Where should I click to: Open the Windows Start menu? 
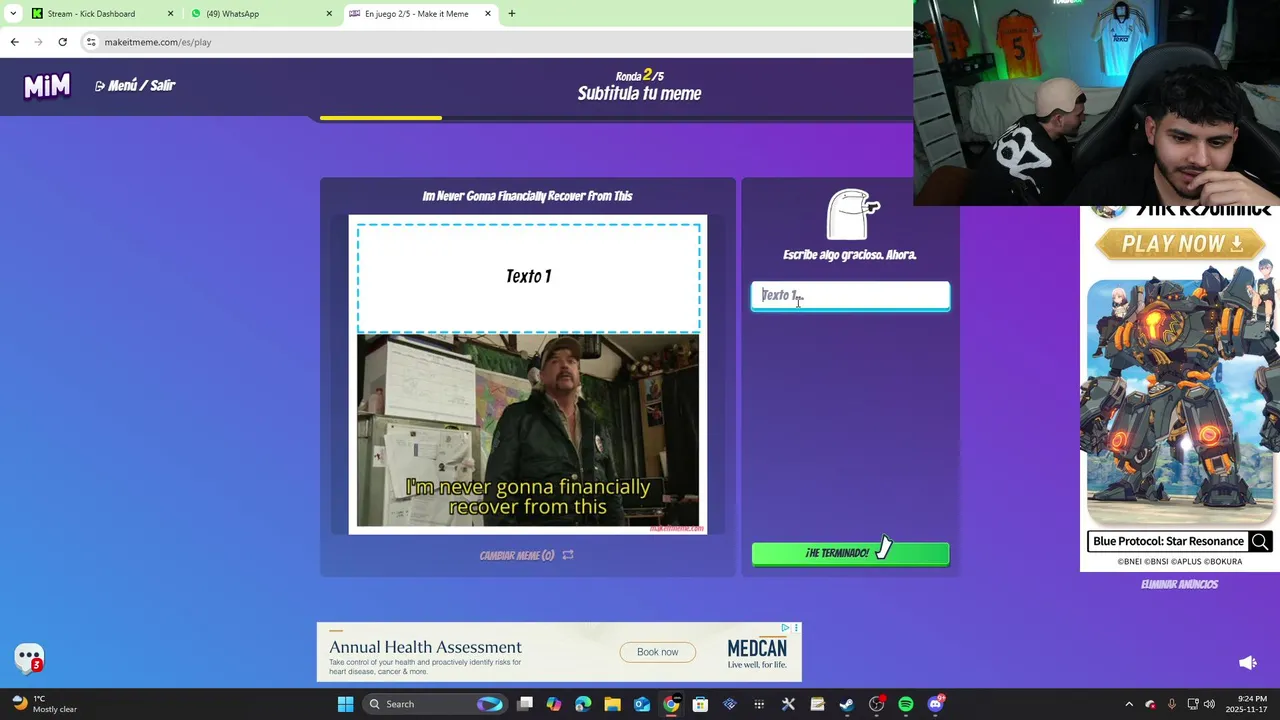pos(345,704)
